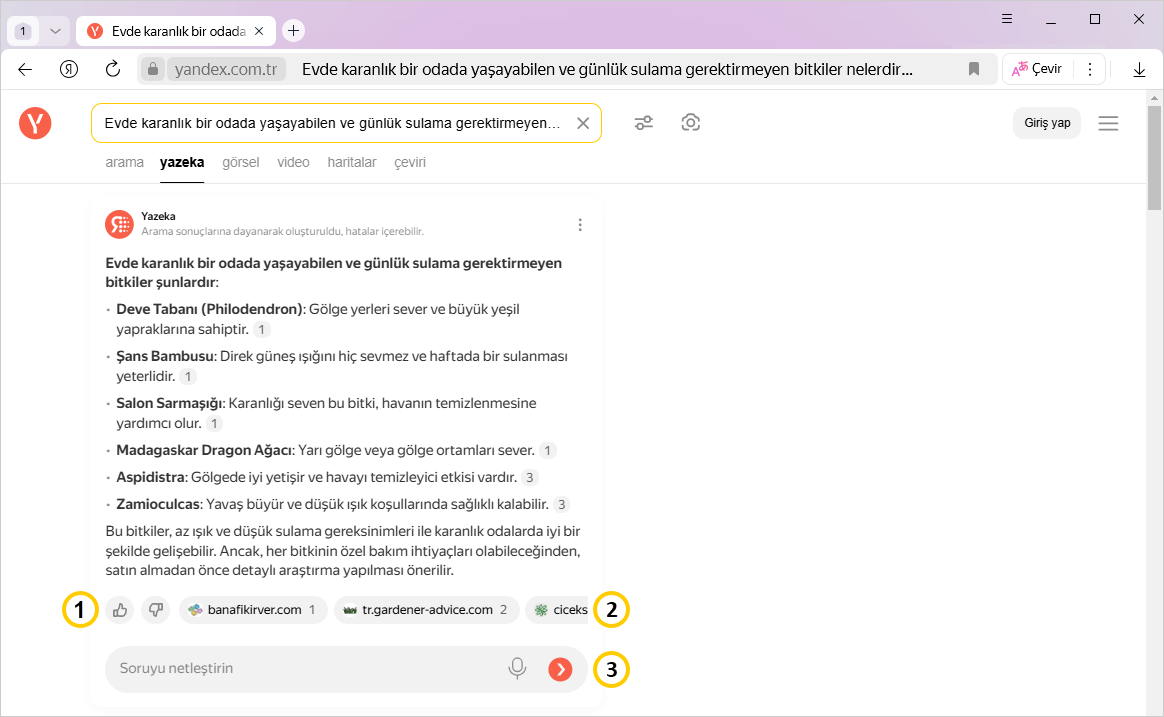Open banafikirver.com source link
This screenshot has height=717, width=1164.
pyautogui.click(x=253, y=610)
